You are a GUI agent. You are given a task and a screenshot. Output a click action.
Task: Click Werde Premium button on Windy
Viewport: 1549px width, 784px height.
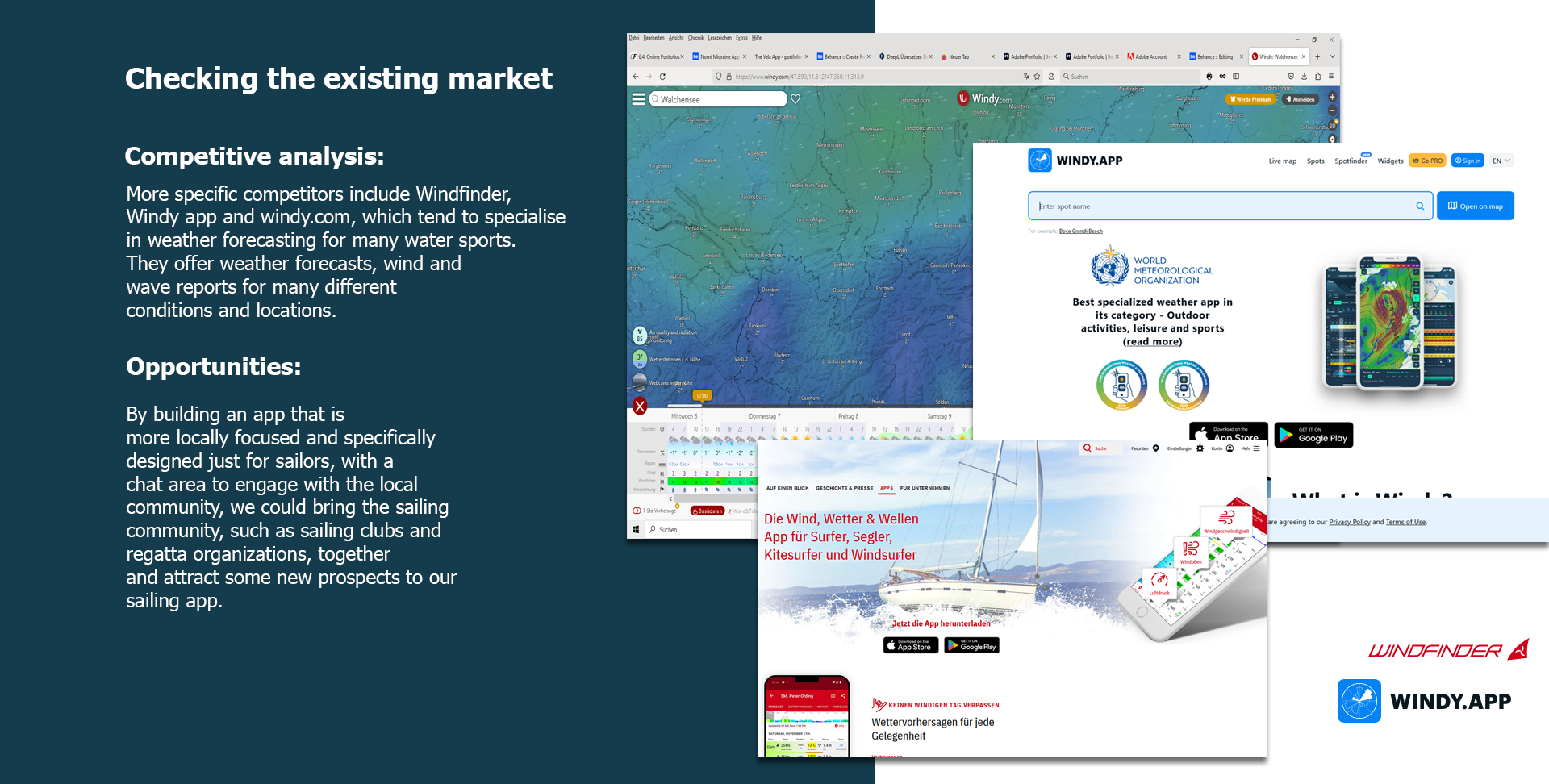[x=1250, y=99]
